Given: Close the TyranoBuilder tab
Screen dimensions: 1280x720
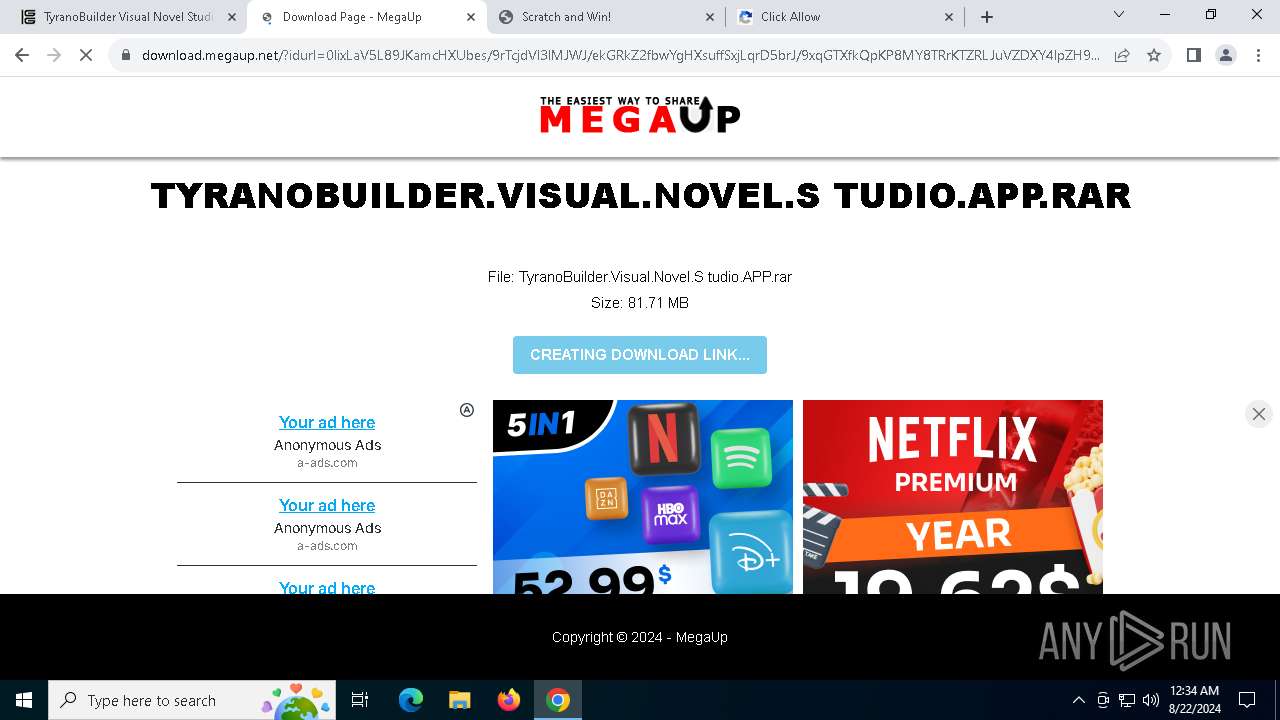Looking at the screenshot, I should click(x=232, y=17).
